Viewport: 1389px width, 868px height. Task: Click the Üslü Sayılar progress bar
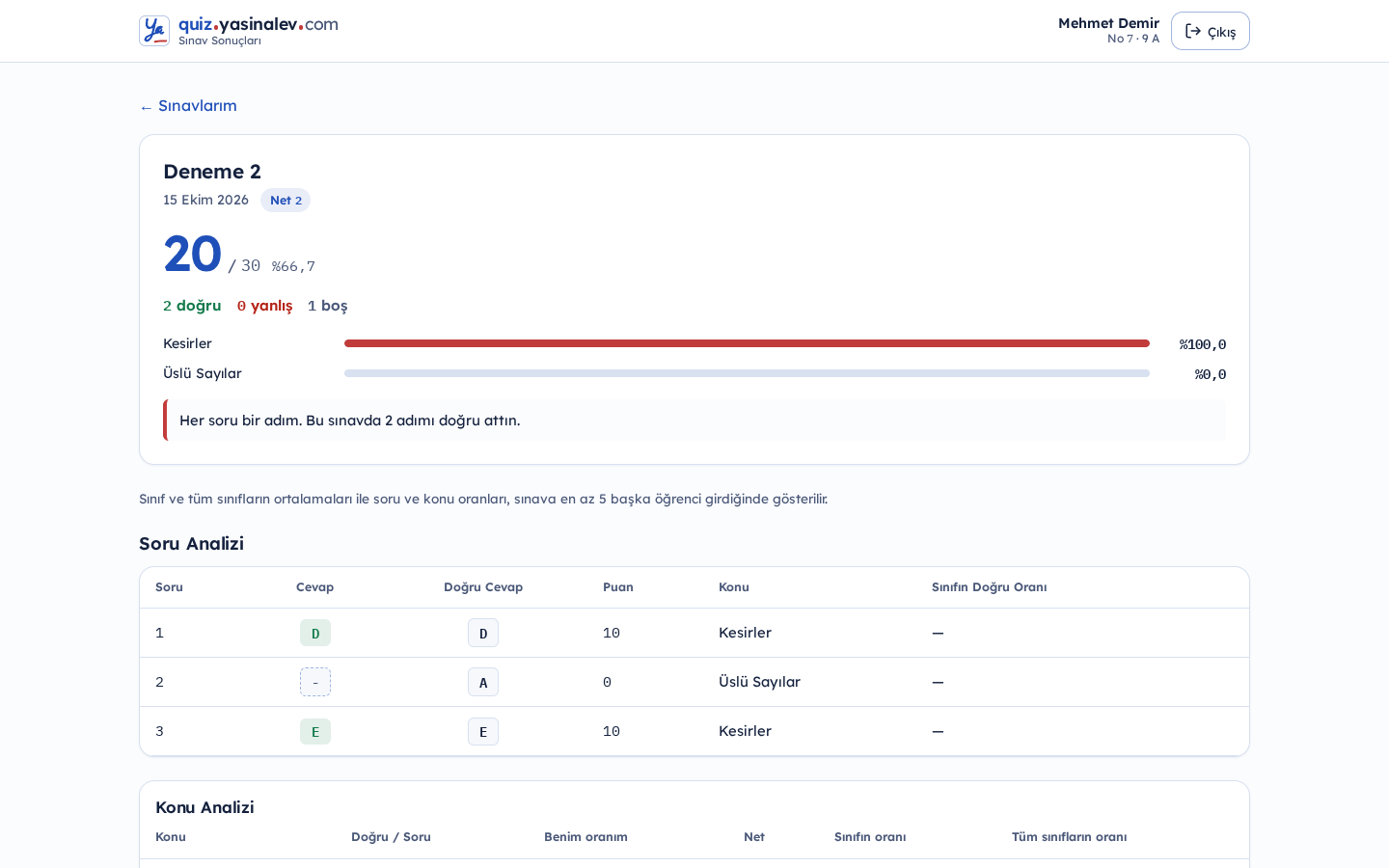747,373
